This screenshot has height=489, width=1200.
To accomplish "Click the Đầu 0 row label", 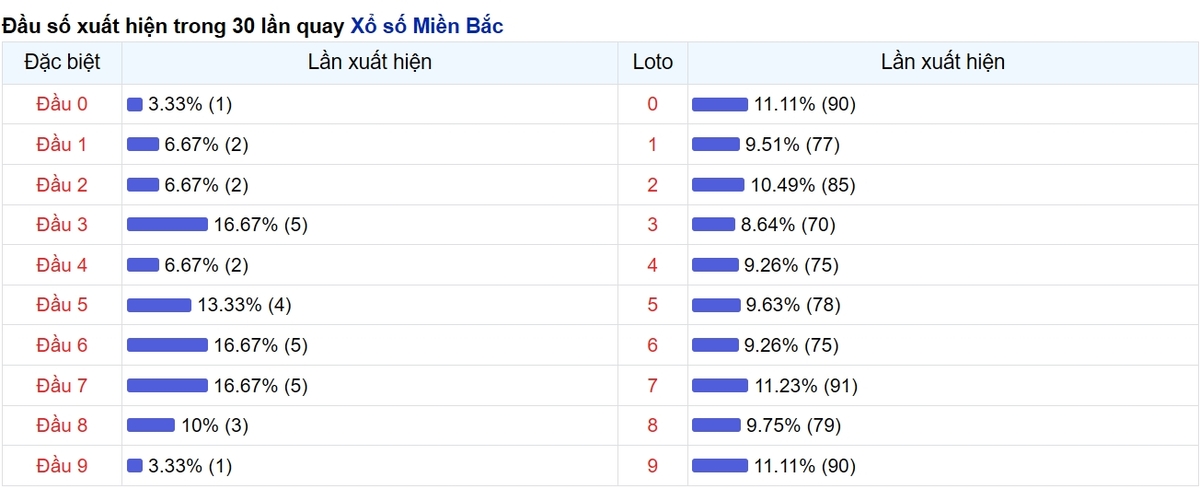I will coord(62,104).
